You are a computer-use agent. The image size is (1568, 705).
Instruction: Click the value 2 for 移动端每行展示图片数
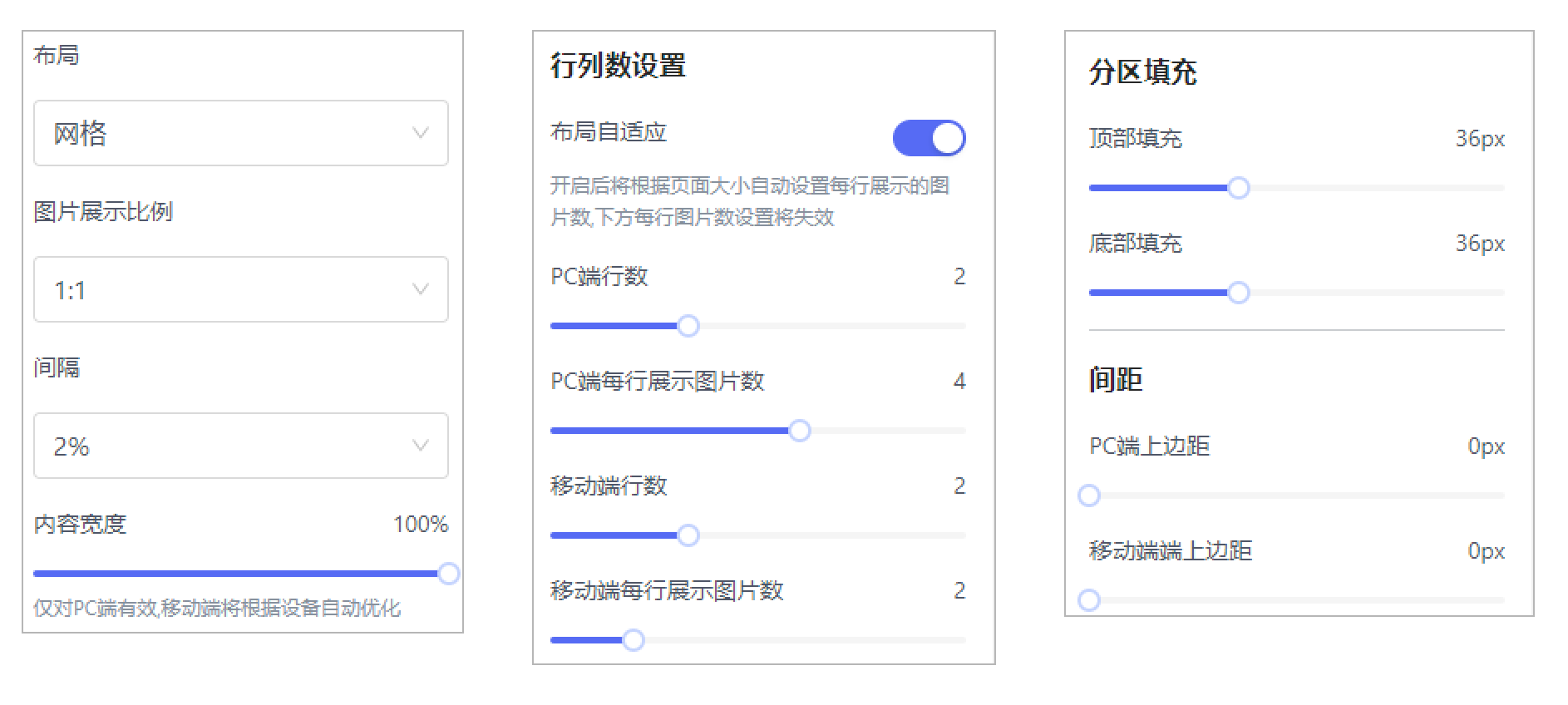pos(959,590)
